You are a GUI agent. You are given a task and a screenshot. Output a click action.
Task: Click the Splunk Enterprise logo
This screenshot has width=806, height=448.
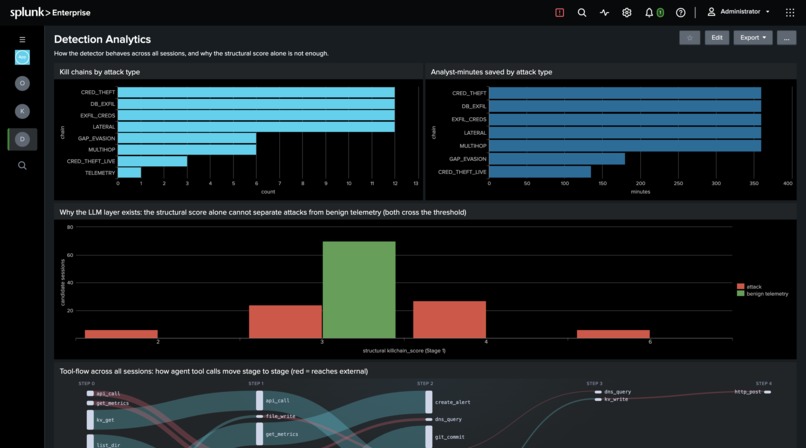50,12
